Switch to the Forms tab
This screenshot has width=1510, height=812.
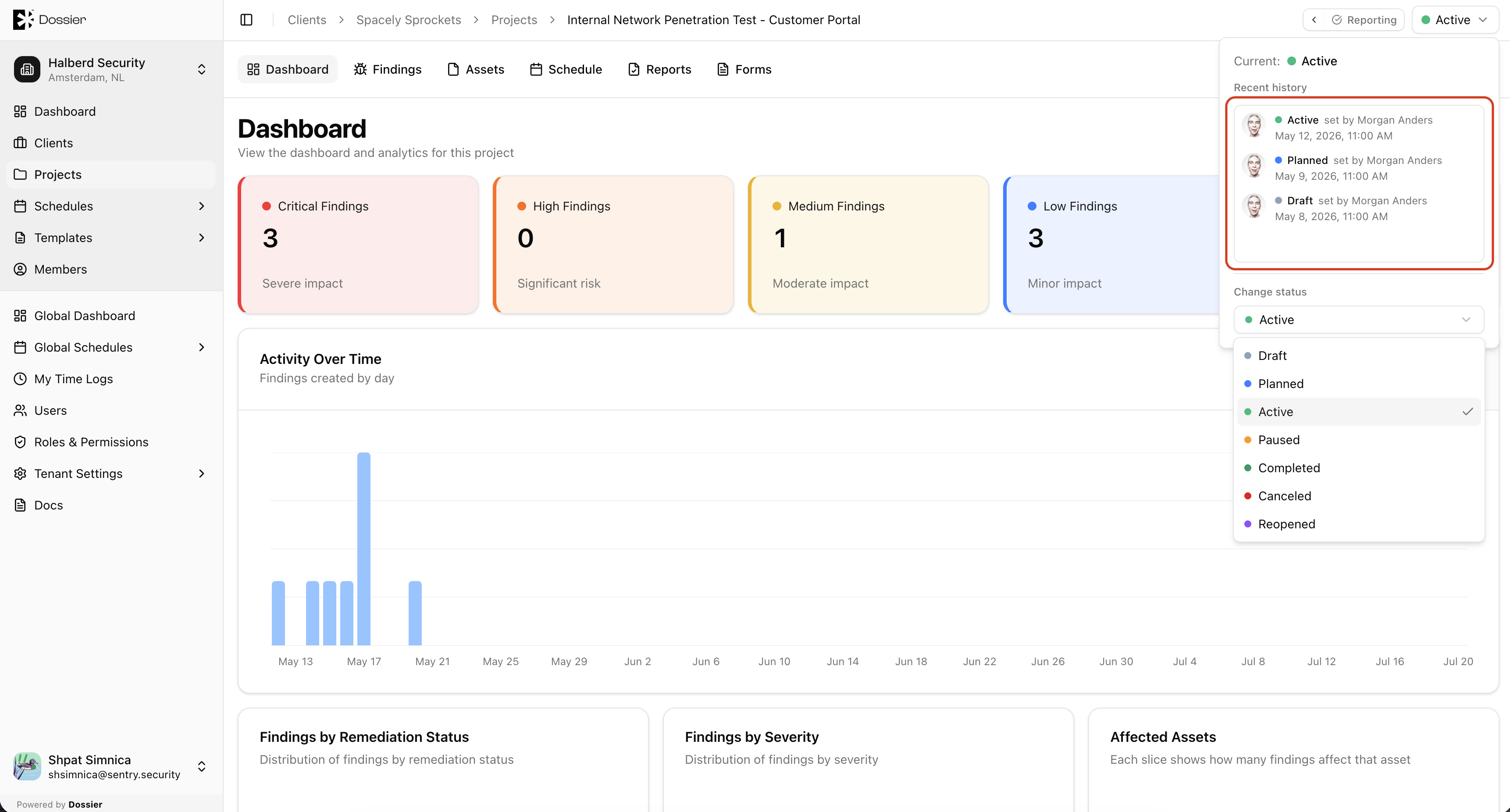[744, 69]
